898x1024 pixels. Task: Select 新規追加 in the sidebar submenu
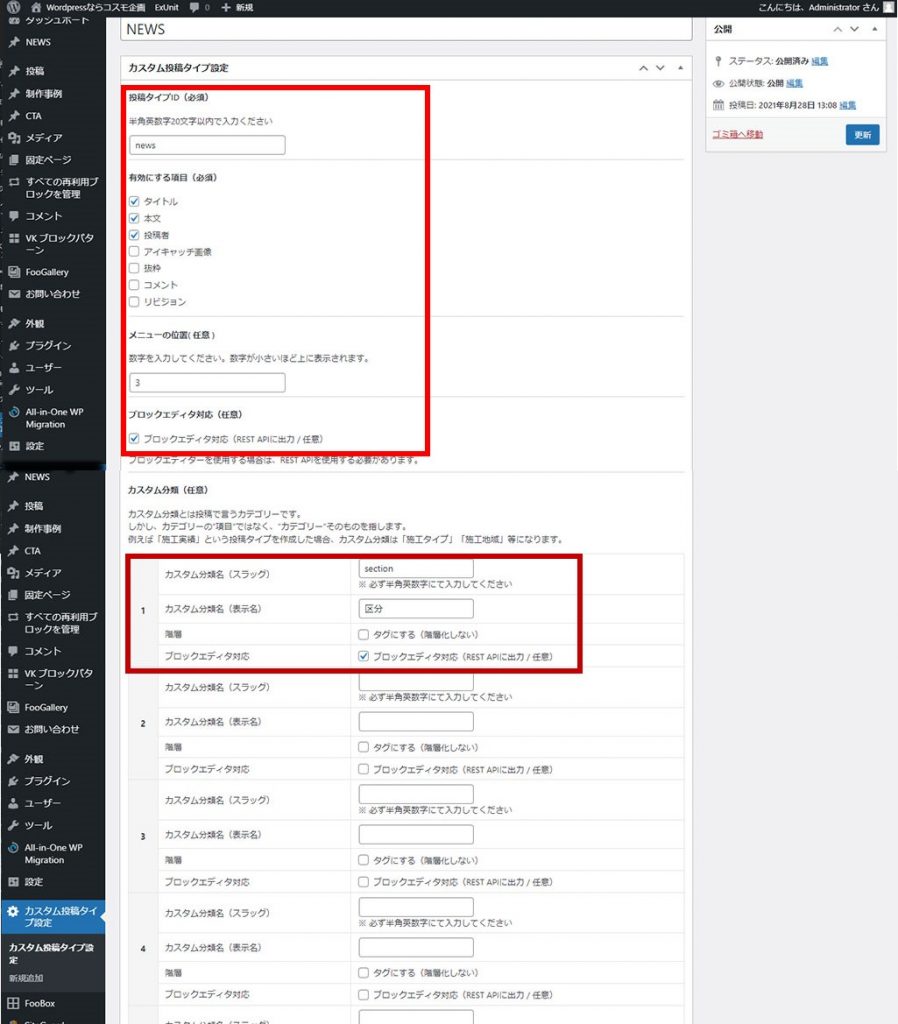click(26, 977)
